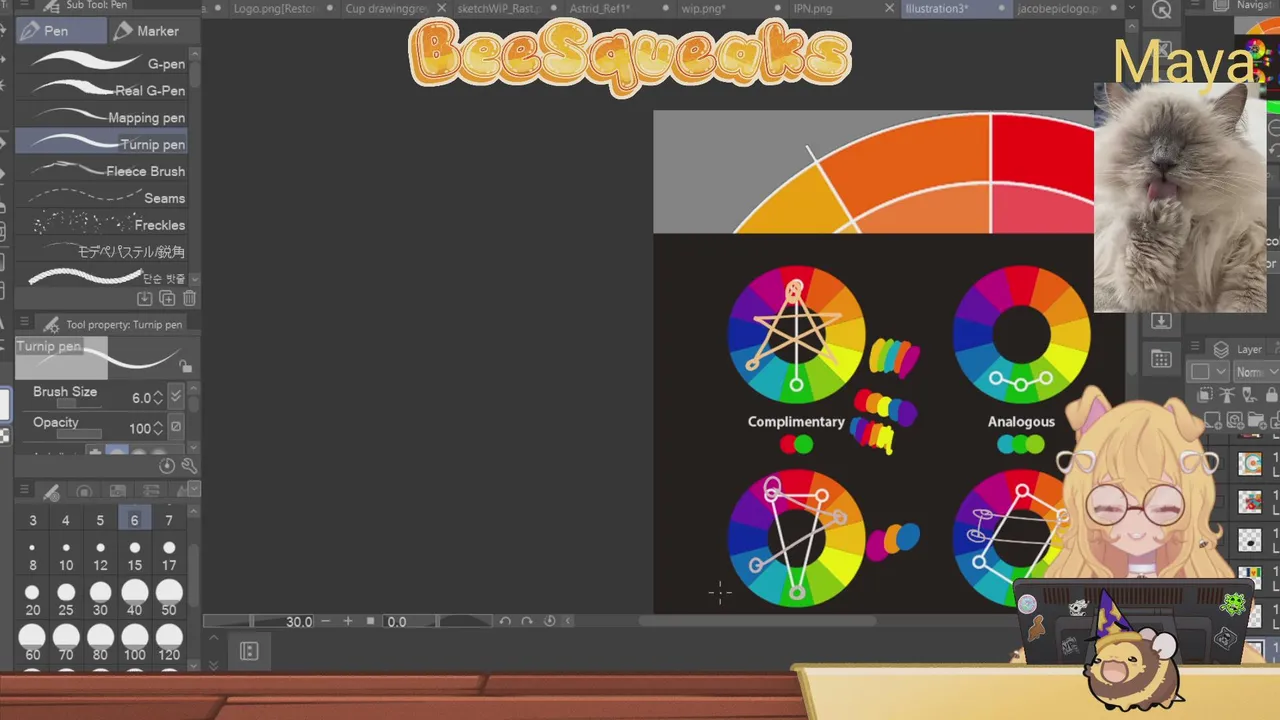Select the Turnip pen brush
This screenshot has height=720, width=1280.
102,144
